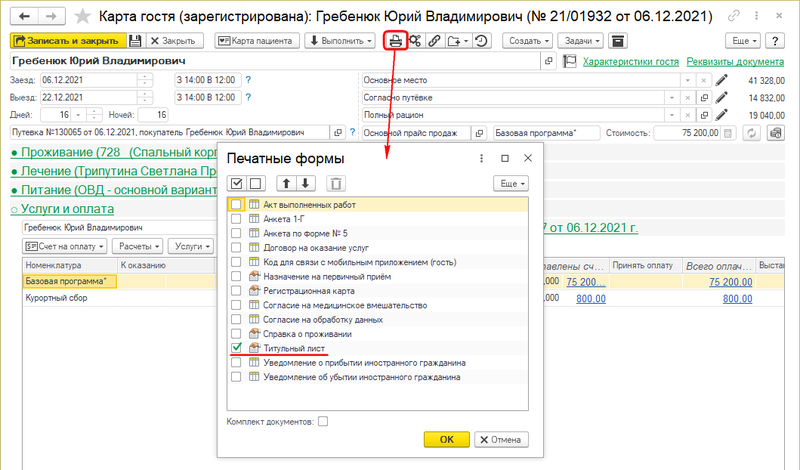Viewport: 800px width, 470px height.
Task: Expand Основное место dropdown arrow
Action: pyautogui.click(x=687, y=80)
